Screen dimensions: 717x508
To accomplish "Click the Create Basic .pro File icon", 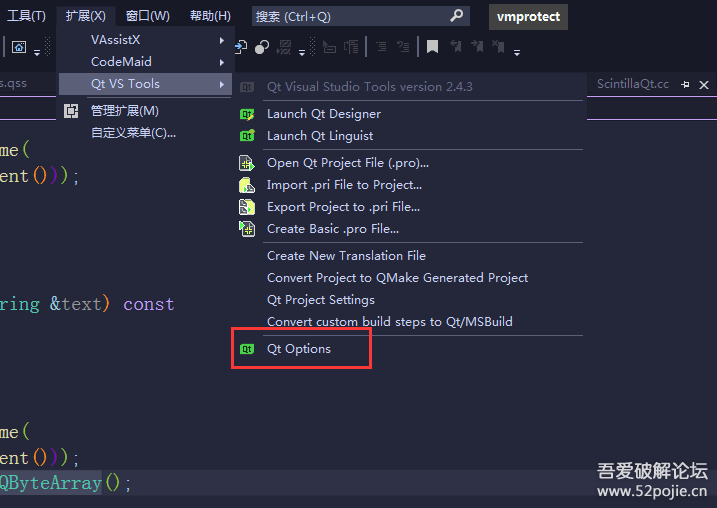I will coord(247,229).
